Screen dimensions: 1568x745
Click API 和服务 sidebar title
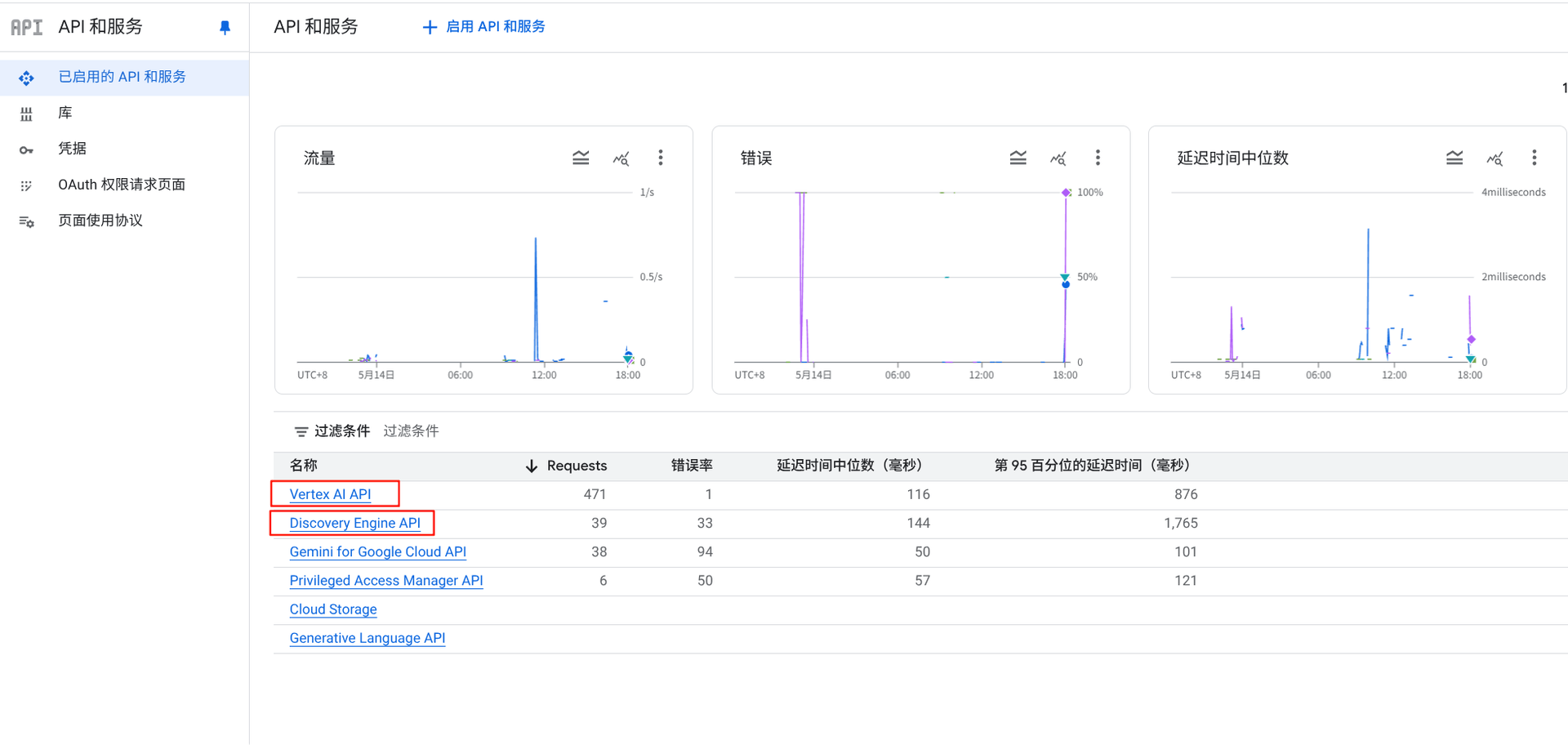[100, 27]
